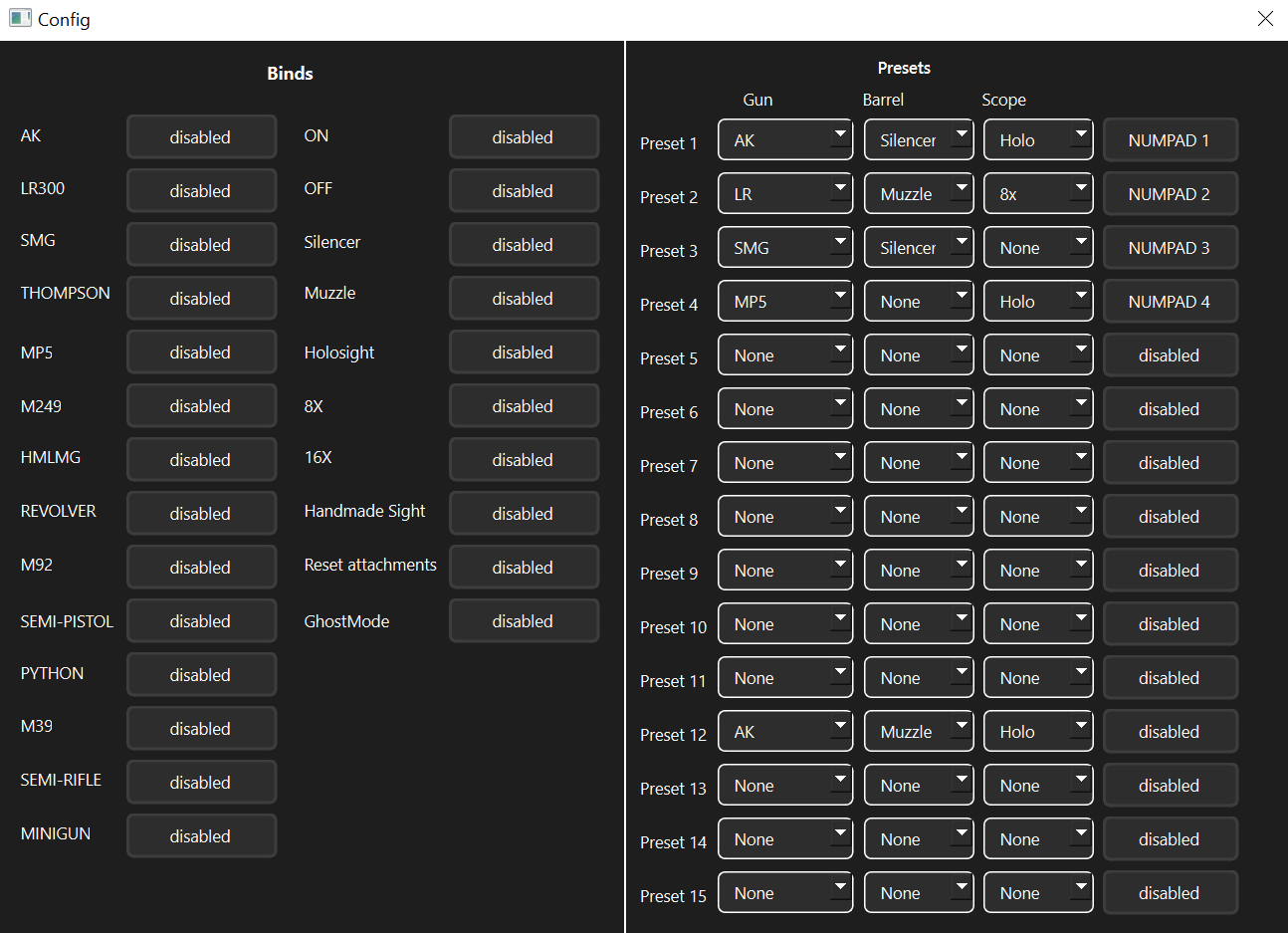Set the OFF bind key
Image resolution: width=1288 pixels, height=933 pixels.
(524, 190)
